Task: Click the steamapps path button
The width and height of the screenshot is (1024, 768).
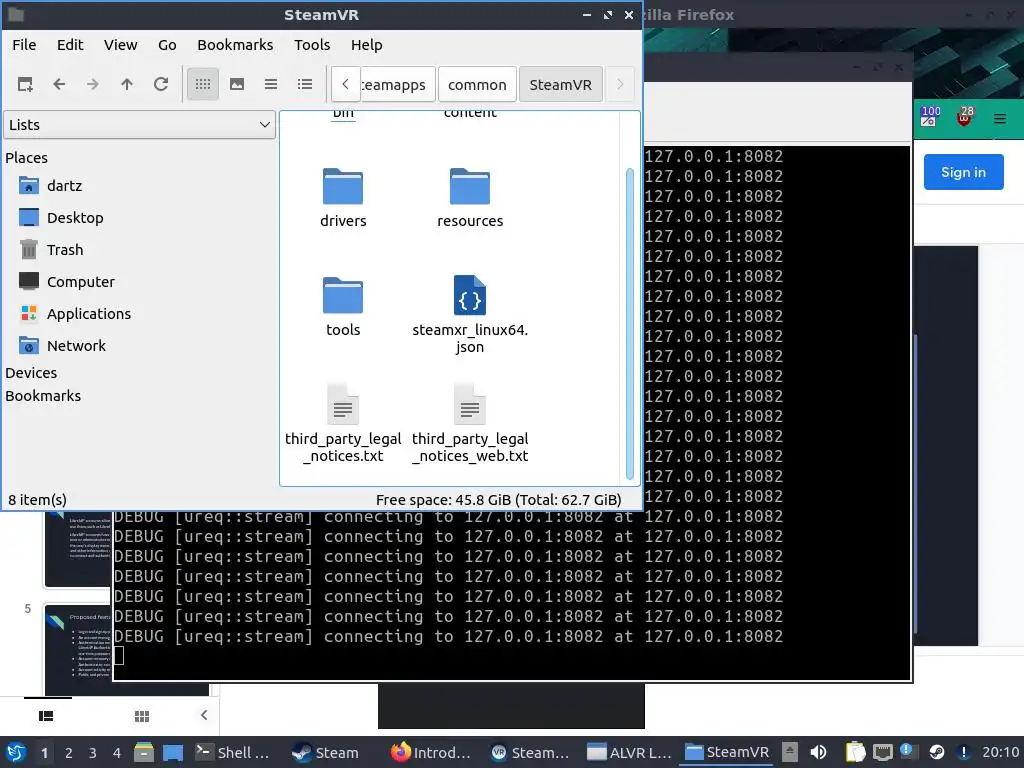Action: (x=398, y=84)
